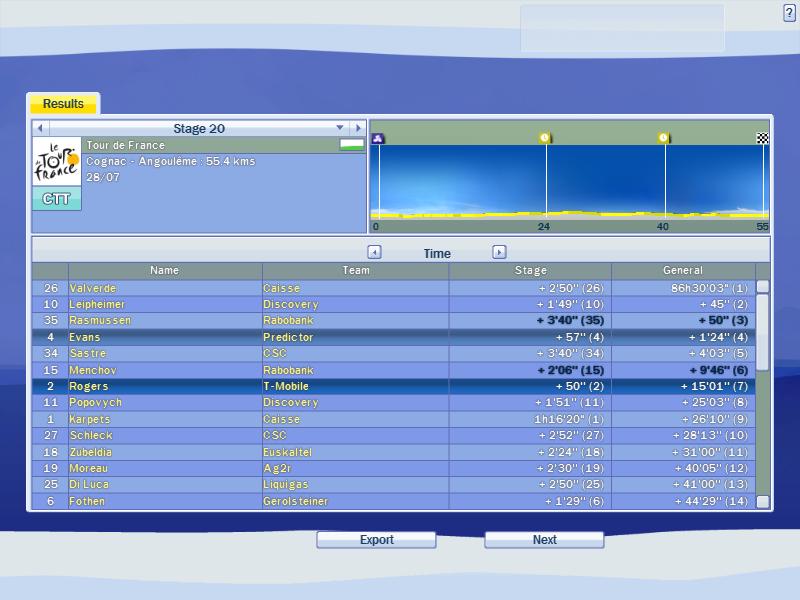Viewport: 800px width, 600px height.
Task: Select the Results tab
Action: (63, 104)
